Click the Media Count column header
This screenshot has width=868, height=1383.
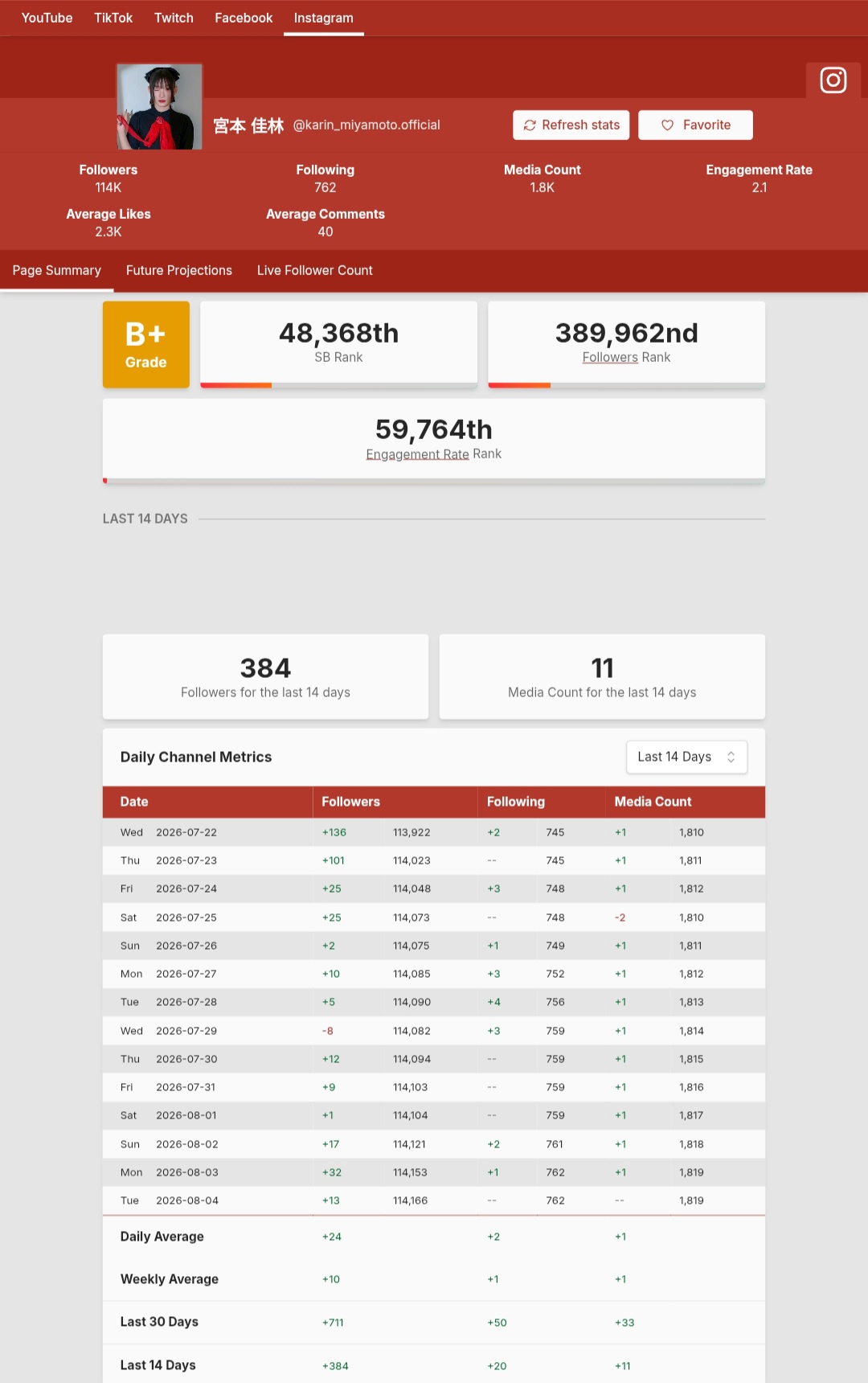(x=653, y=802)
